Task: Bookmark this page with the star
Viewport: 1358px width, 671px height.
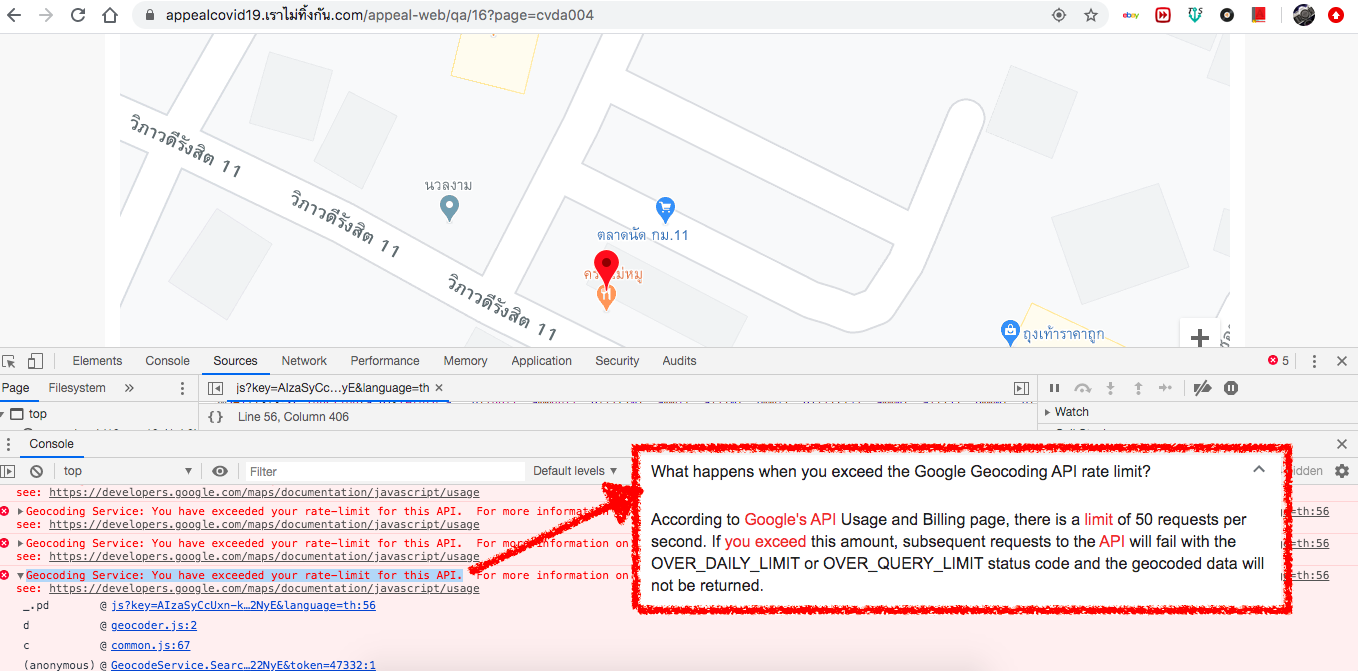Action: pos(1091,16)
